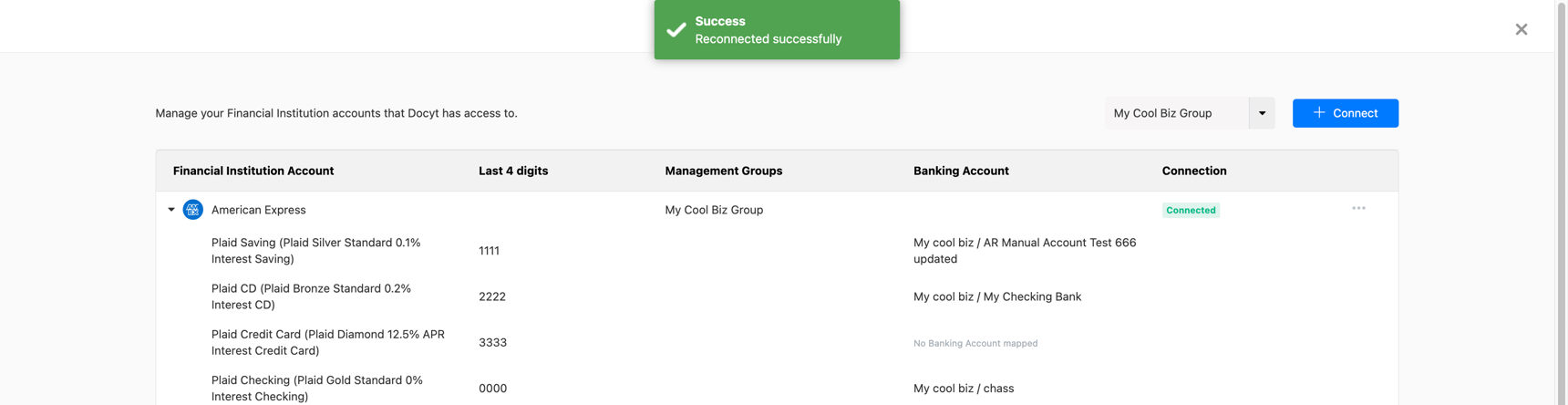Open the management group dropdown arrow

1262,113
